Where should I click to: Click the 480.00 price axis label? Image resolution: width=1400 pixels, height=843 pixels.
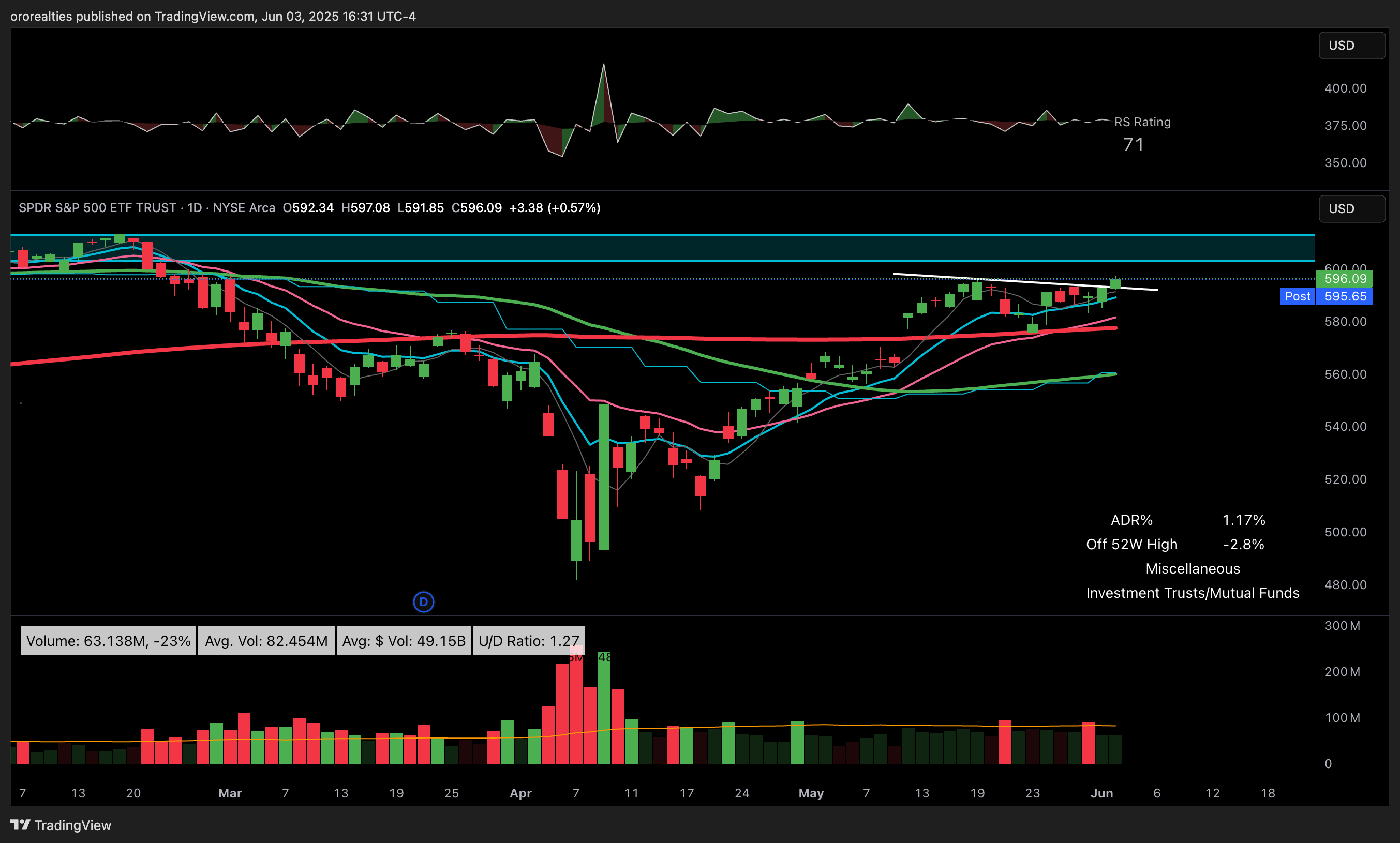coord(1346,584)
